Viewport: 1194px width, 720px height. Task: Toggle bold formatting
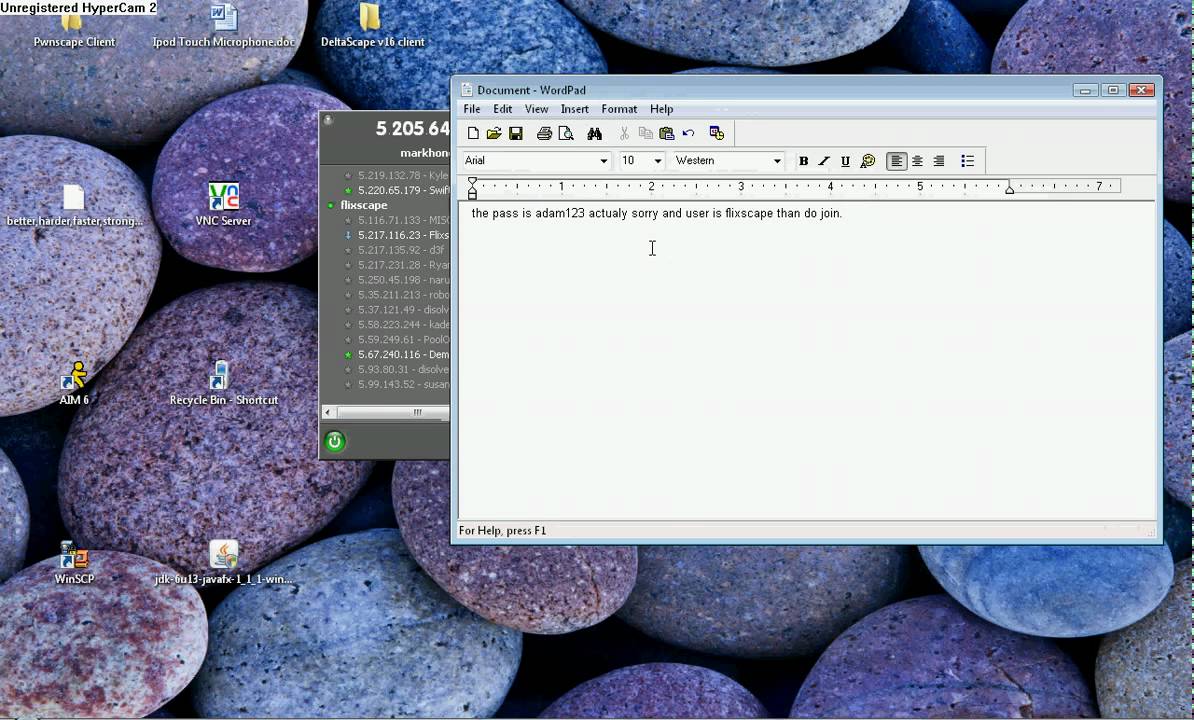803,161
